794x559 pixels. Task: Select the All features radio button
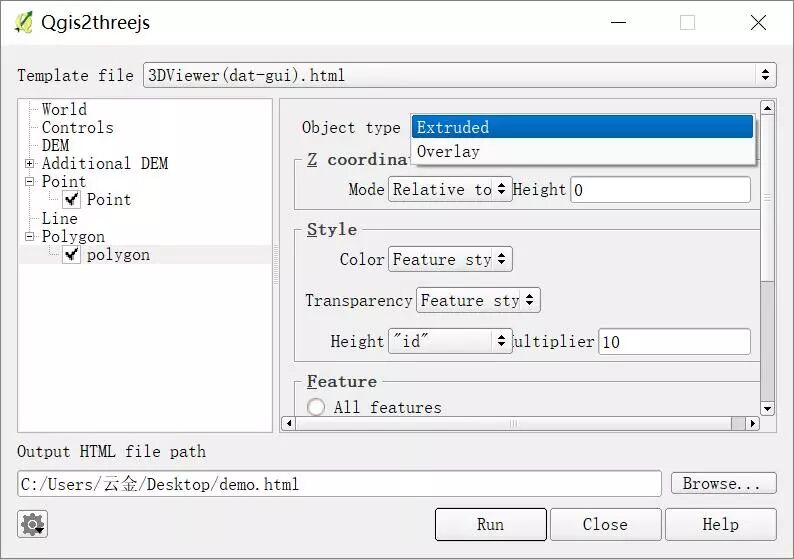(x=316, y=407)
